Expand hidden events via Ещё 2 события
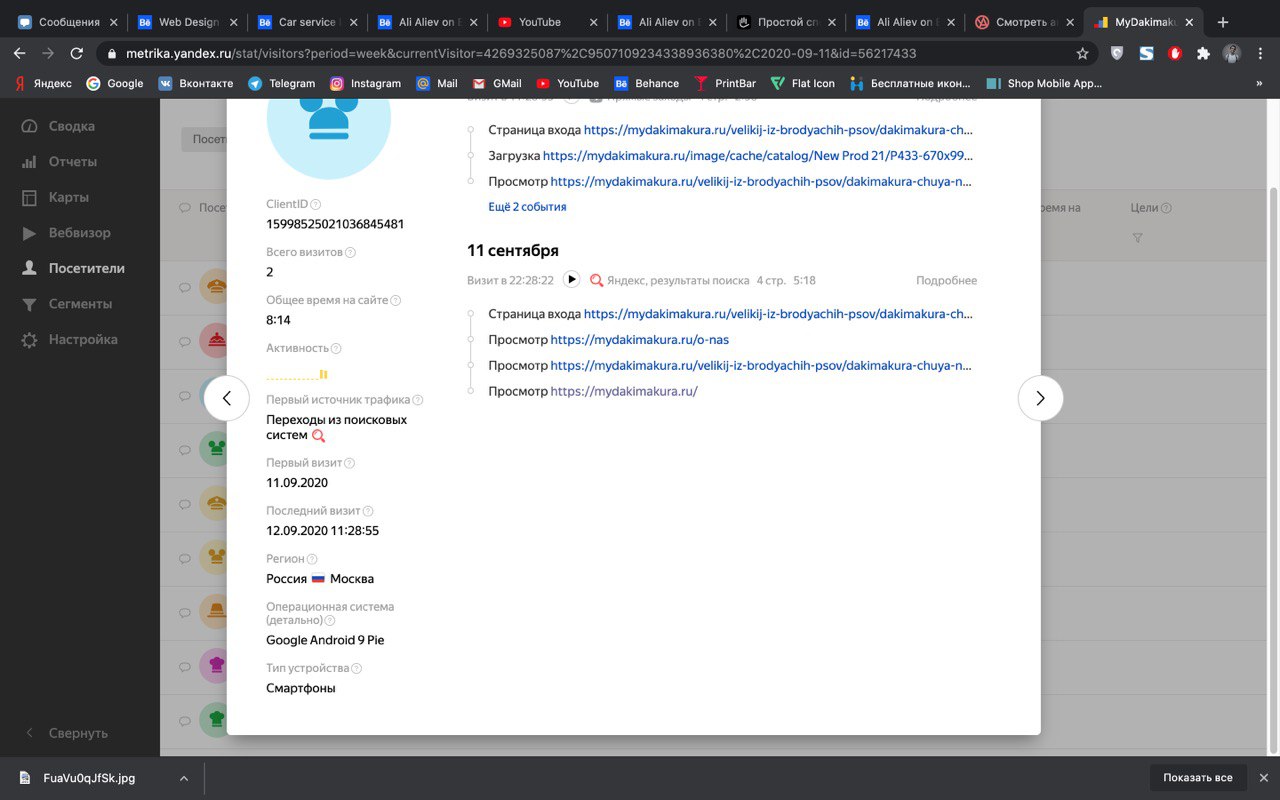The height and width of the screenshot is (800, 1280). pos(527,207)
